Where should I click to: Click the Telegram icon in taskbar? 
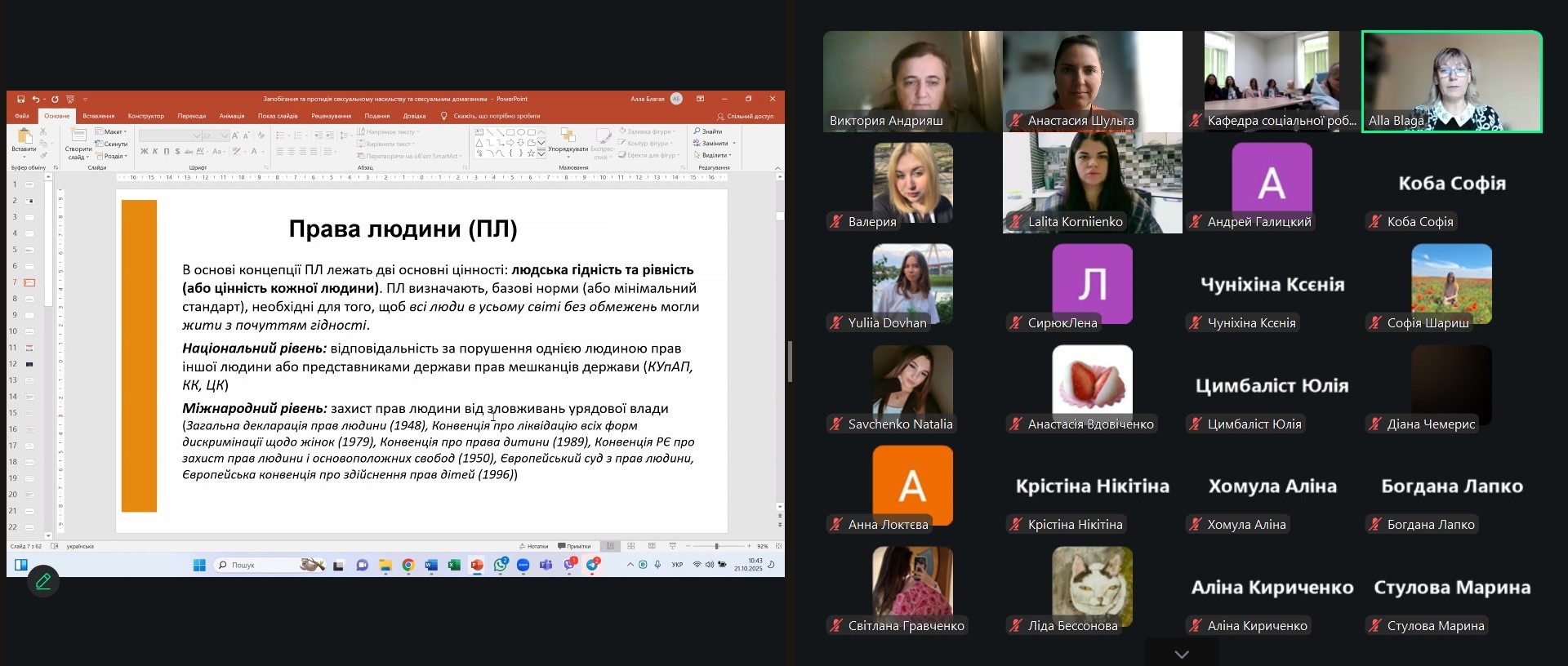click(592, 565)
